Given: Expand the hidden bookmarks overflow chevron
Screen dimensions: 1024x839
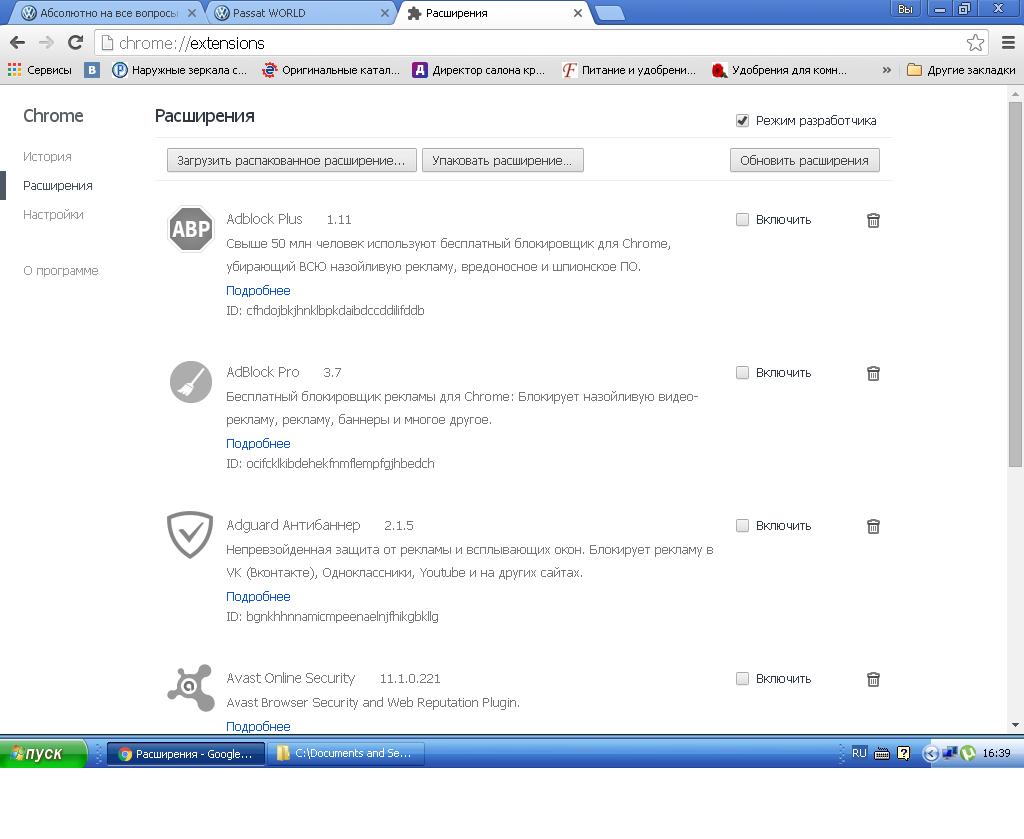Looking at the screenshot, I should point(886,70).
